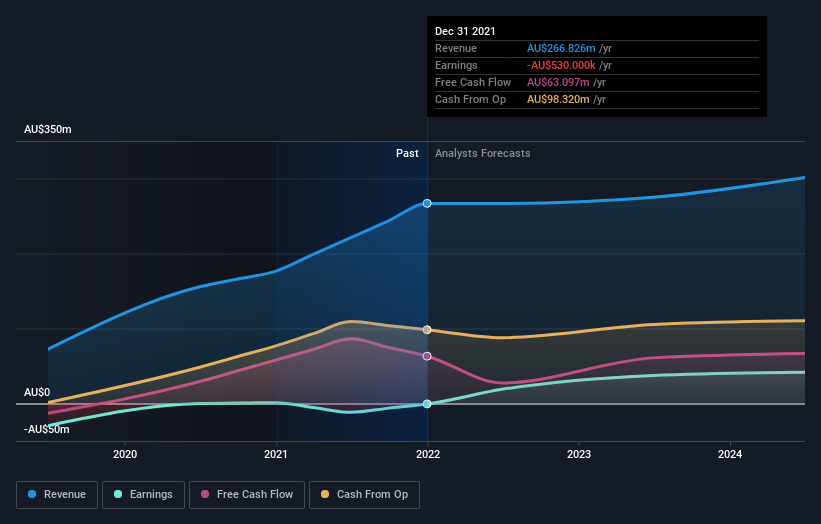Click the AU$266.826m revenue value
The image size is (821, 524).
(561, 48)
